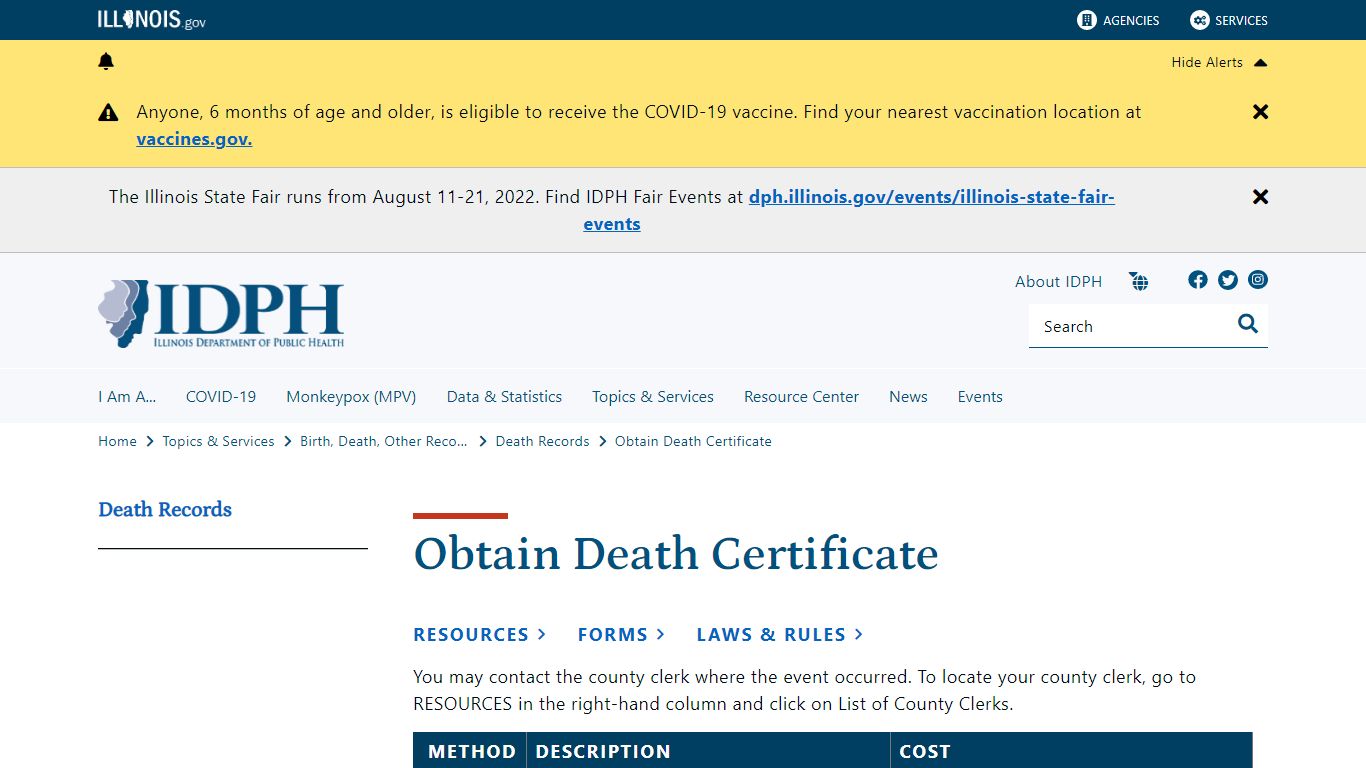Go to Topics & Services breadcrumb
The height and width of the screenshot is (768, 1366).
pyautogui.click(x=218, y=441)
